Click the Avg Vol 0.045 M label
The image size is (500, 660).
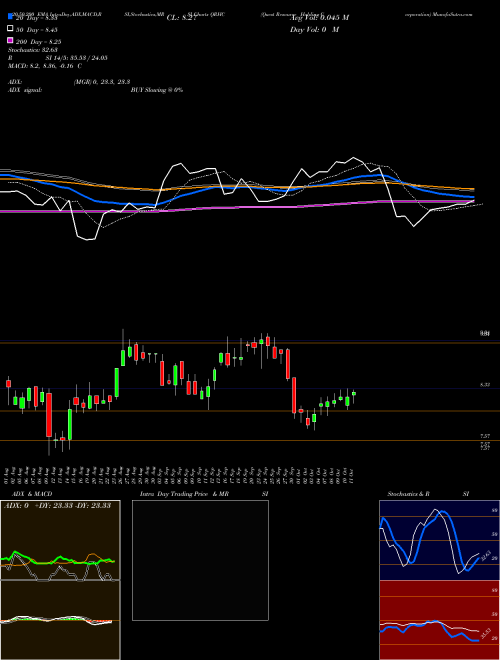coord(319,18)
